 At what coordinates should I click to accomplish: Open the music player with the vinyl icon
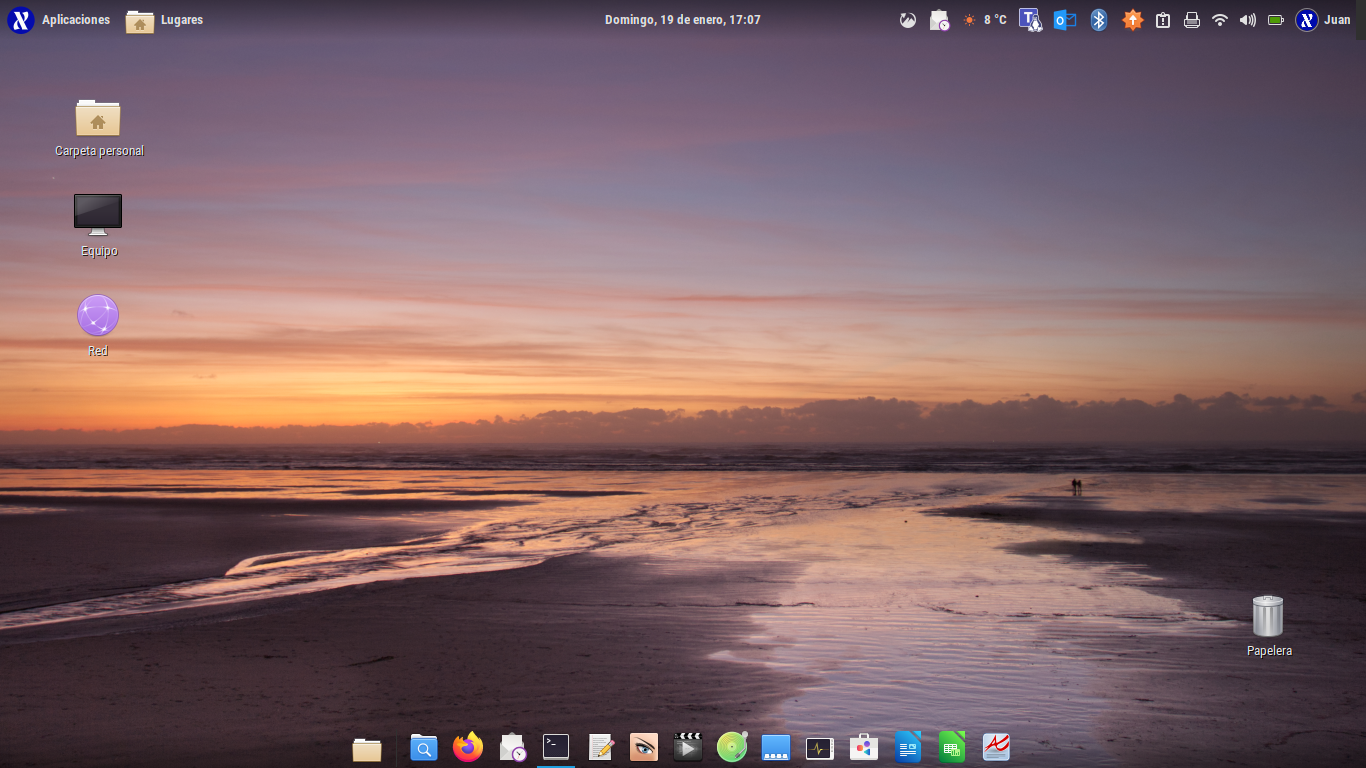pos(731,746)
